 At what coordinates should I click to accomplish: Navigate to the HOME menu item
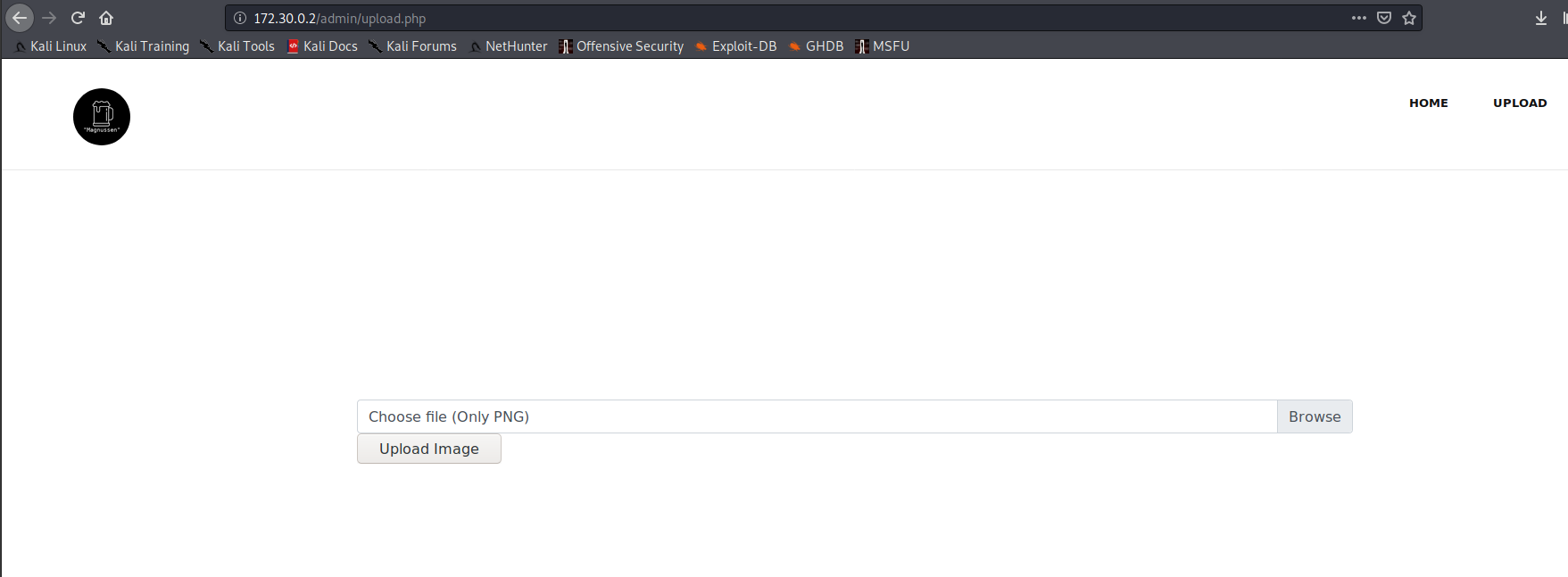(1428, 103)
